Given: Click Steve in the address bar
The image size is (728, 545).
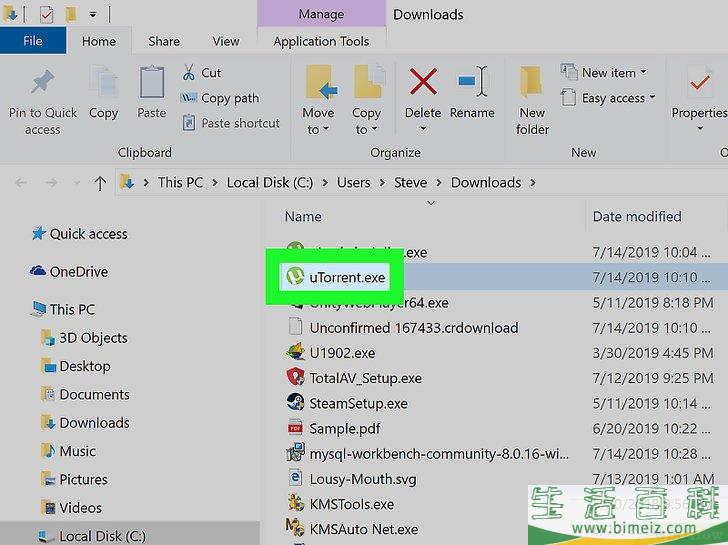Looking at the screenshot, I should click(x=410, y=182).
